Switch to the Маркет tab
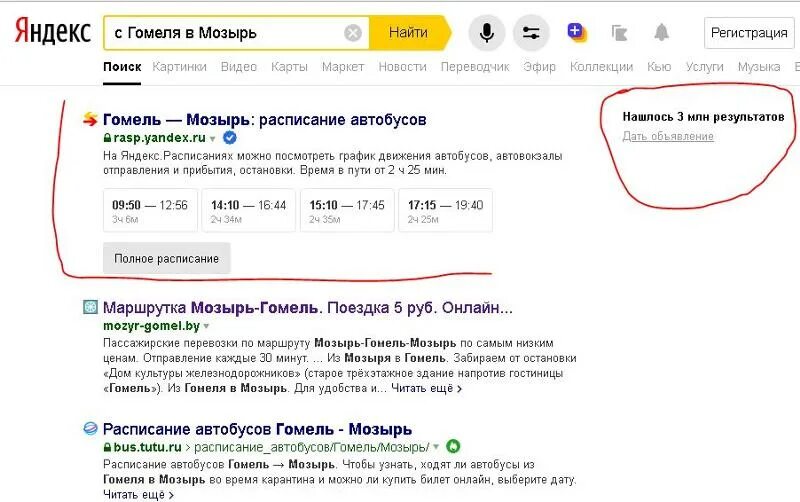The height and width of the screenshot is (502, 800). 343,67
